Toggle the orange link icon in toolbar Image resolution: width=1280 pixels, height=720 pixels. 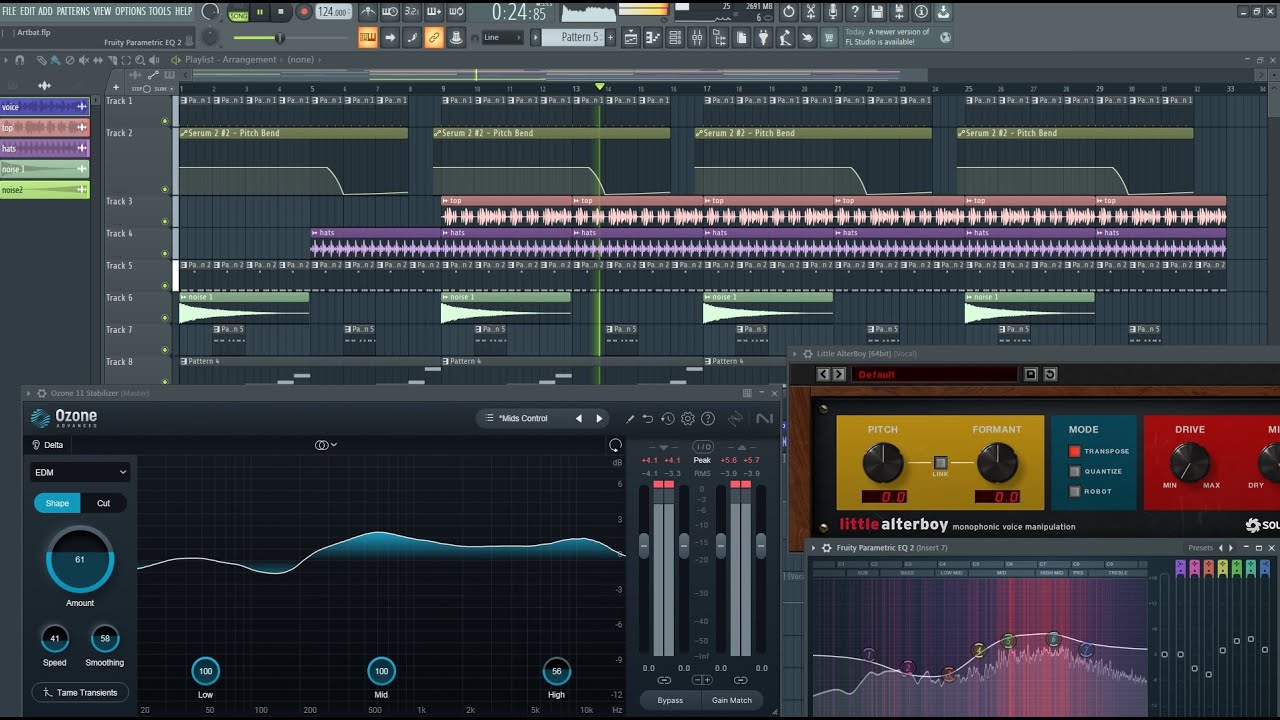click(x=434, y=37)
